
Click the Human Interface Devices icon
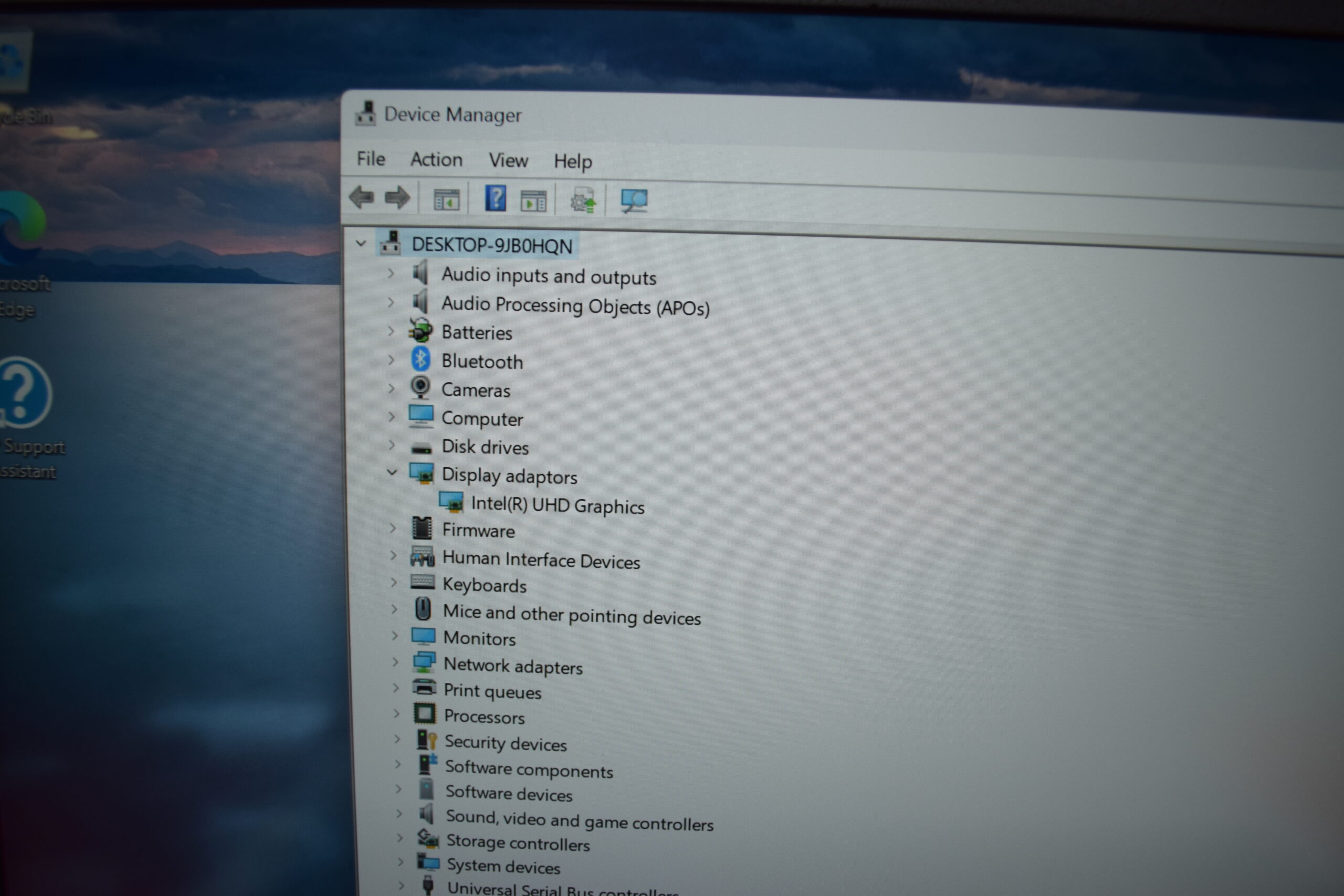(x=422, y=556)
